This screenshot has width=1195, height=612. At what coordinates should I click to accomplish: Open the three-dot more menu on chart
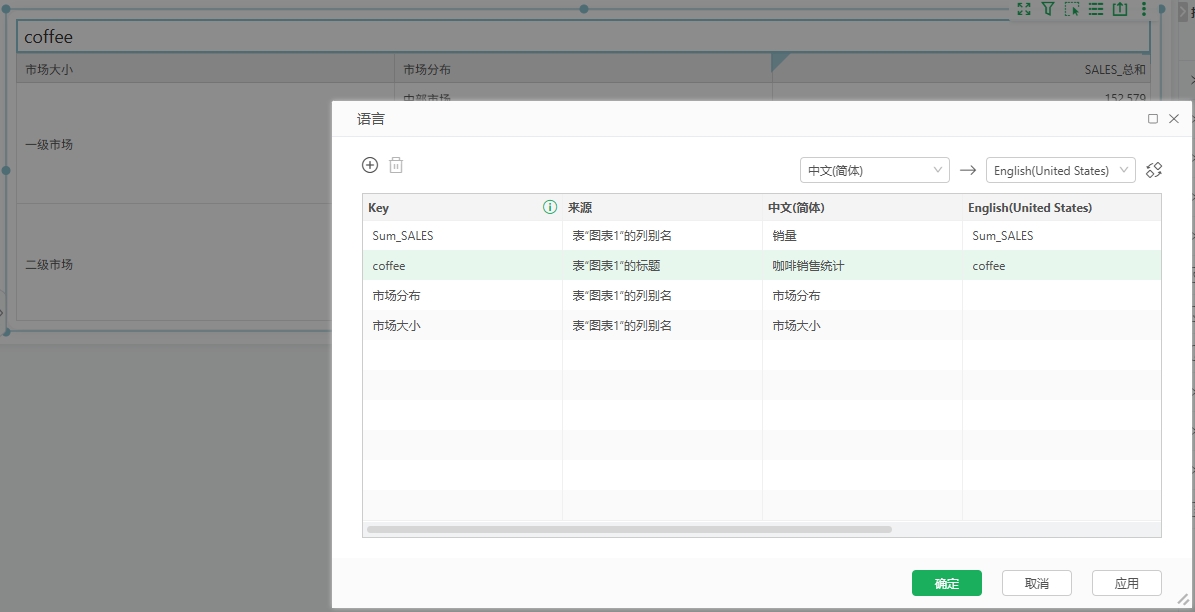(1144, 9)
